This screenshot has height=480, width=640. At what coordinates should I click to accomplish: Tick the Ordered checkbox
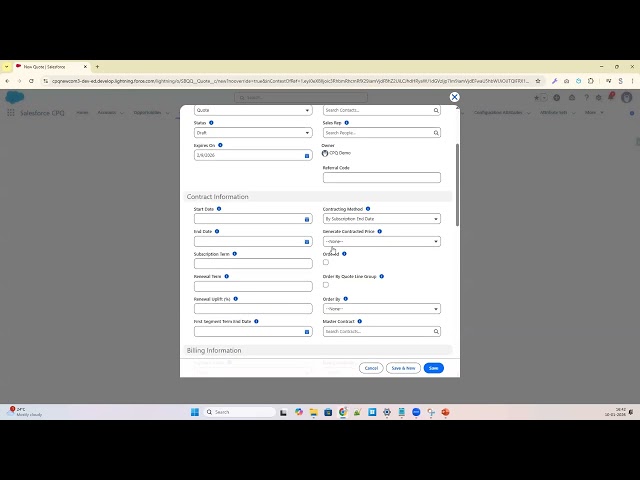point(326,262)
